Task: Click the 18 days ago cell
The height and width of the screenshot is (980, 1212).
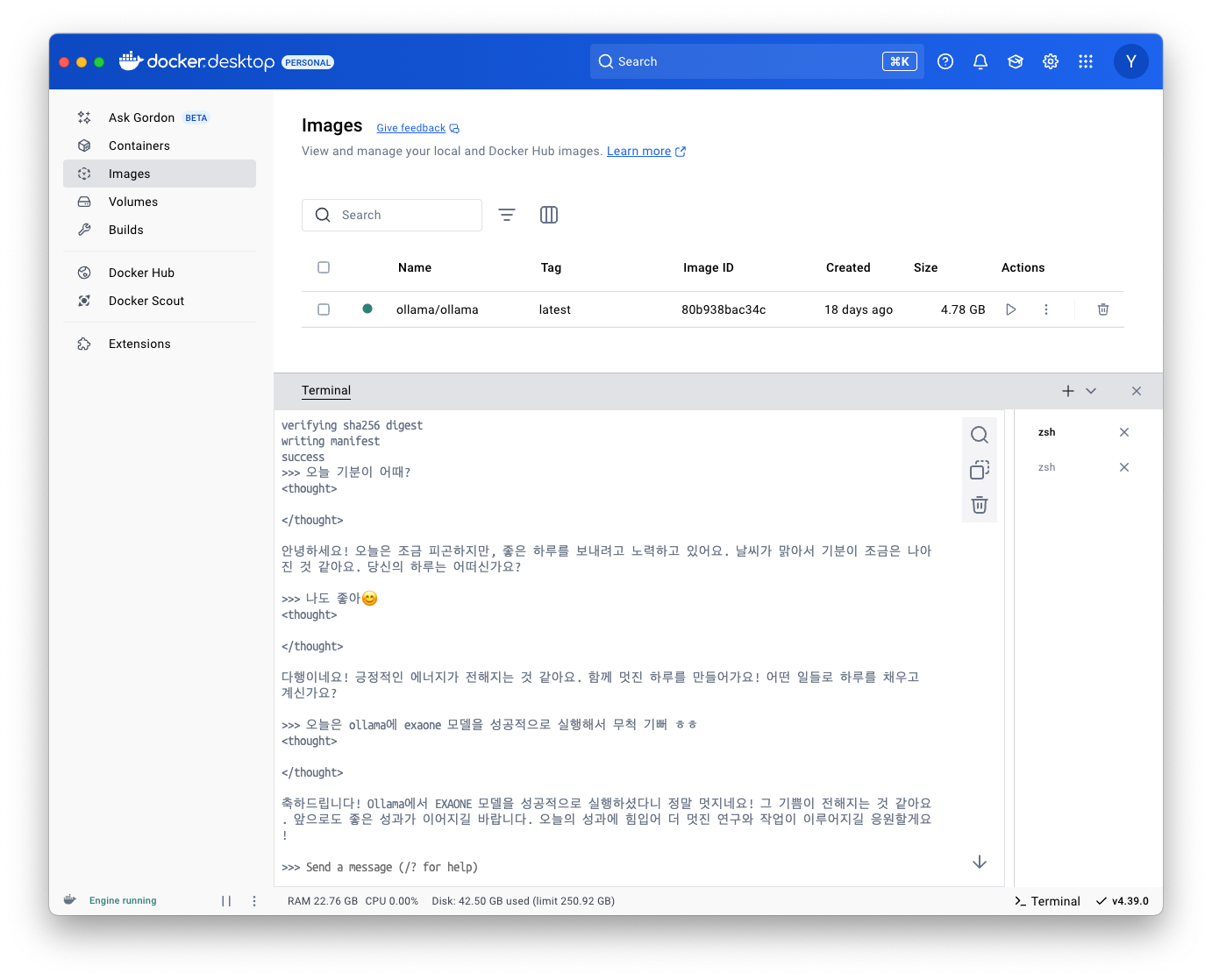Action: (859, 309)
